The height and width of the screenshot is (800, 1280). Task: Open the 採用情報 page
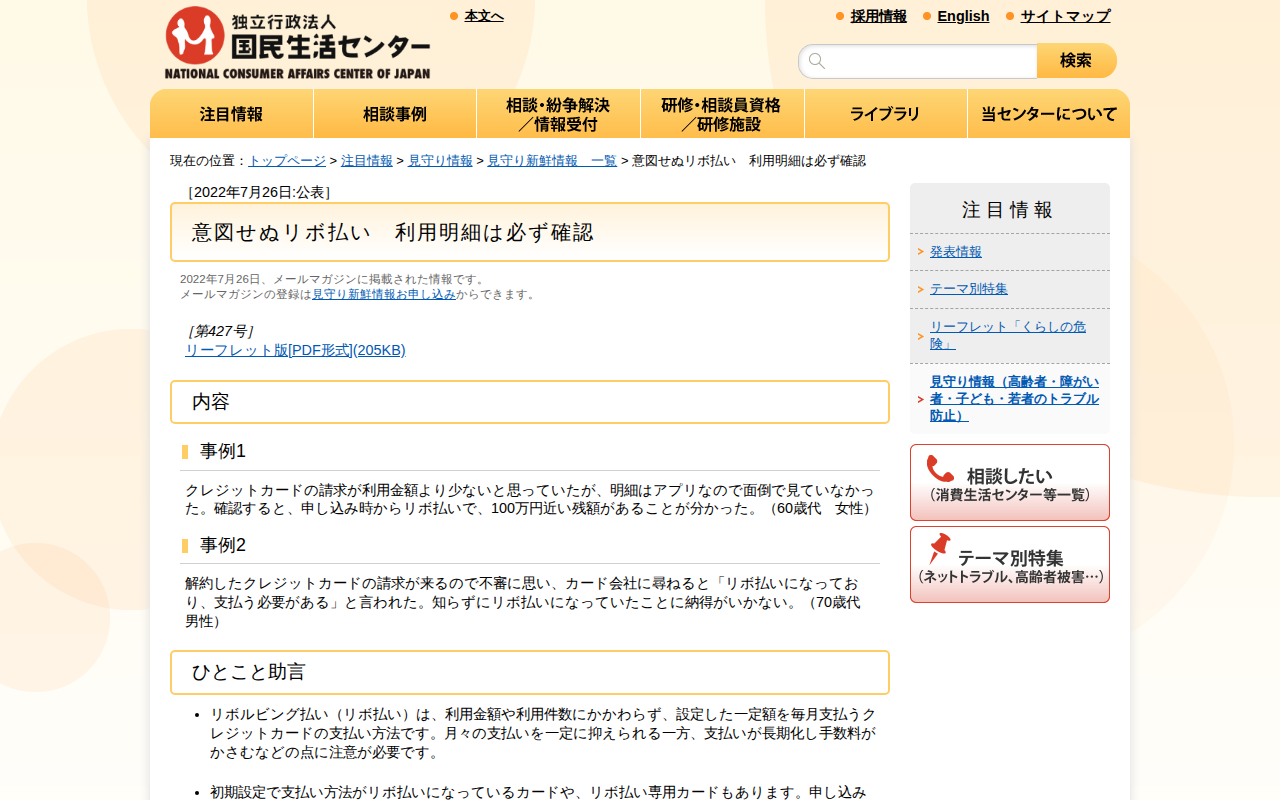tap(878, 16)
